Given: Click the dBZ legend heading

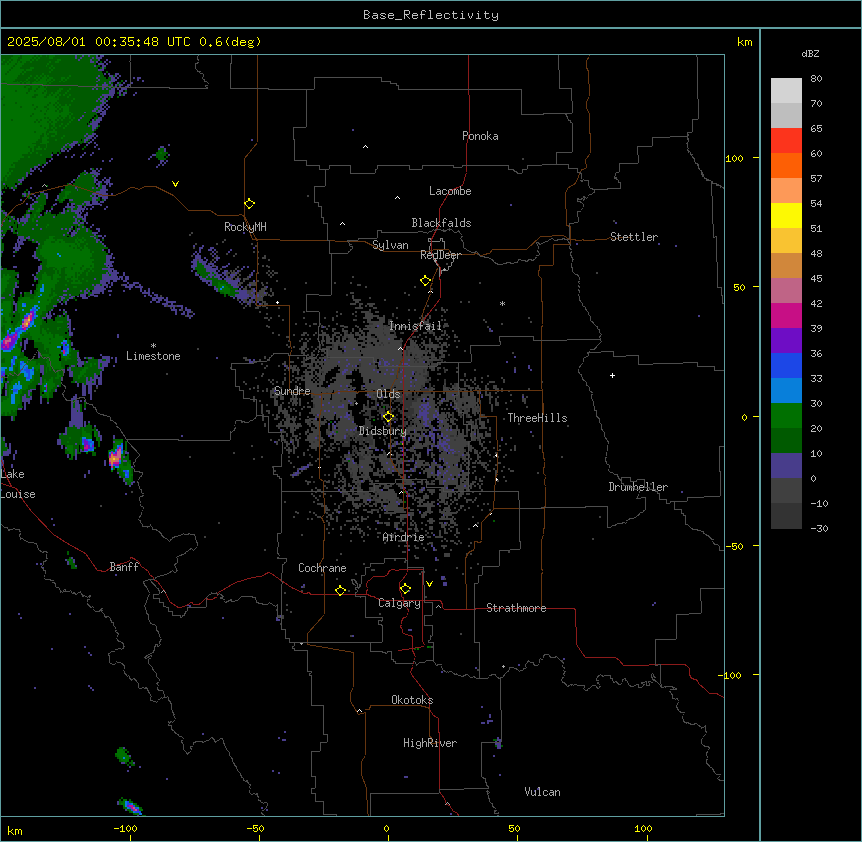Looking at the screenshot, I should pyautogui.click(x=810, y=54).
